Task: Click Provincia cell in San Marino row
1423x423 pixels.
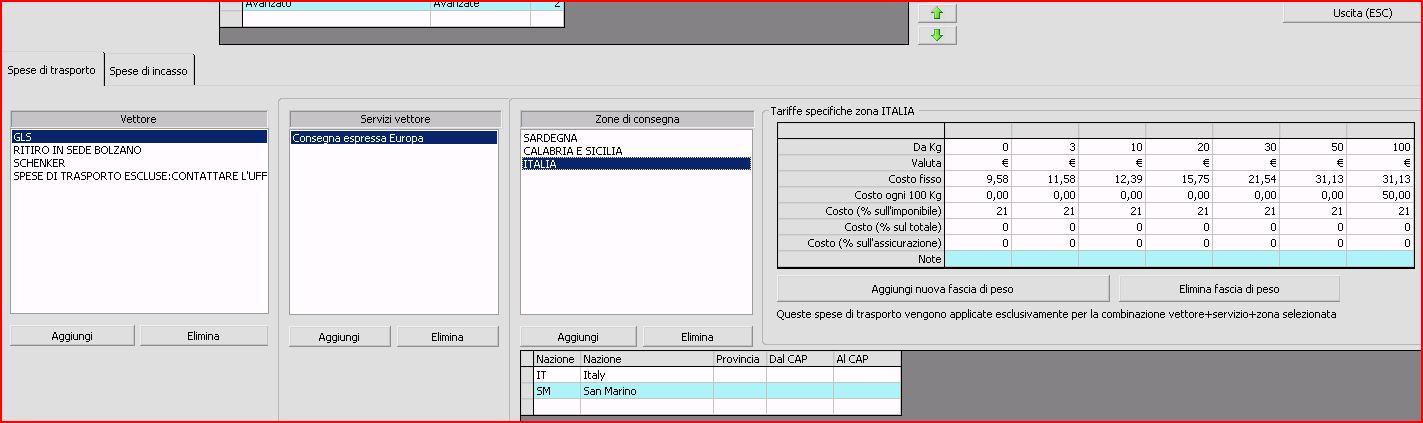Action: pyautogui.click(x=740, y=391)
